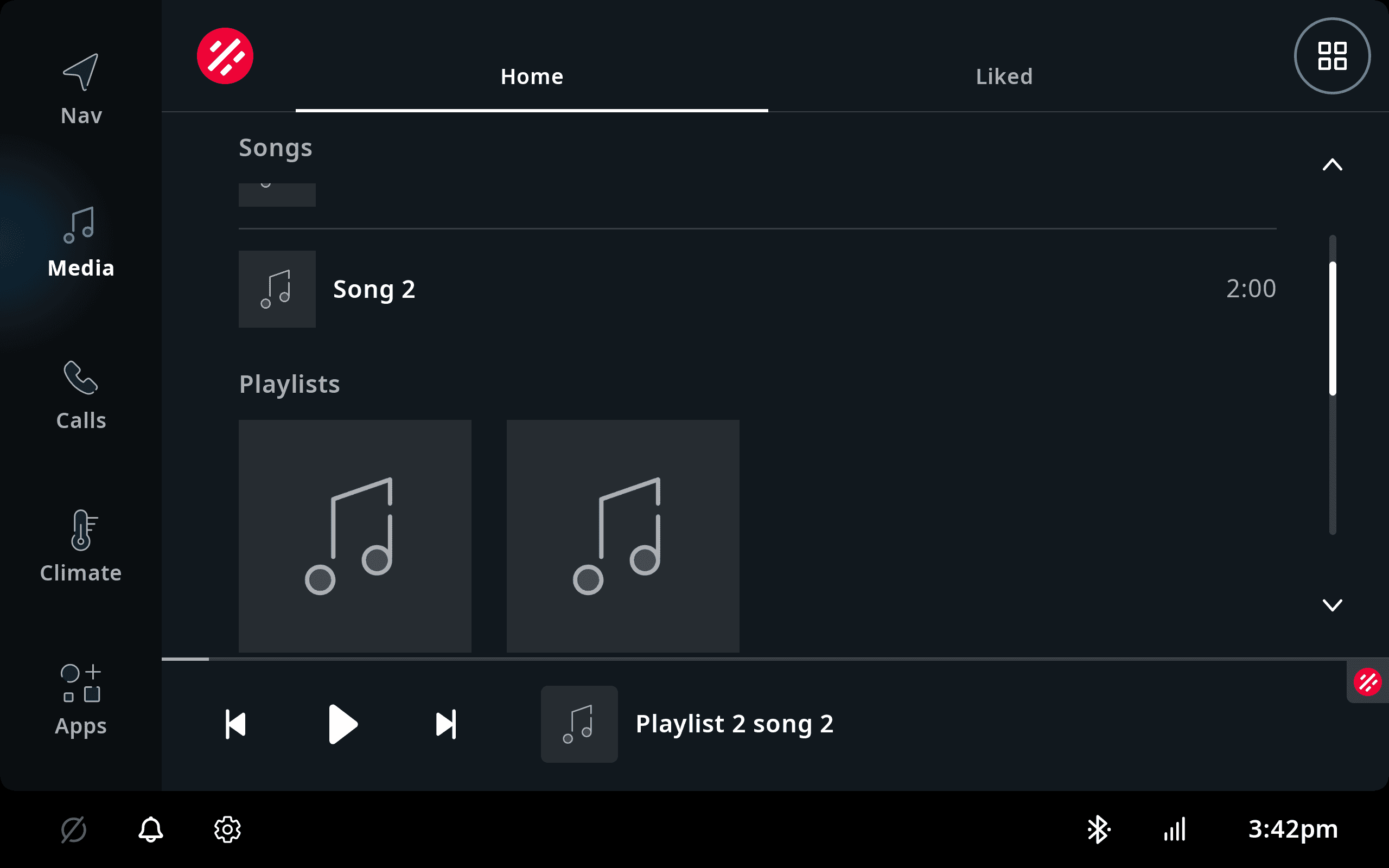Click the Bluetooth status icon
This screenshot has height=868, width=1389.
[x=1098, y=829]
